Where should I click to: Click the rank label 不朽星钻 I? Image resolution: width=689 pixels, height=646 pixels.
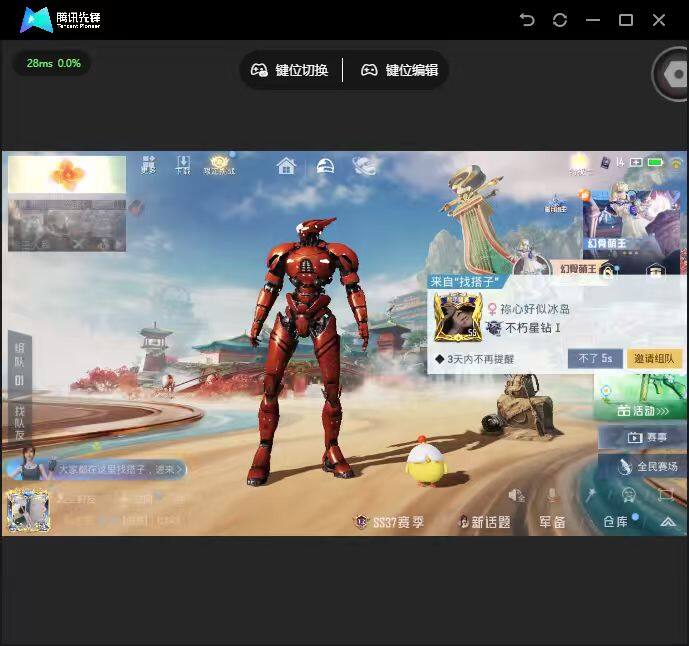[x=533, y=328]
